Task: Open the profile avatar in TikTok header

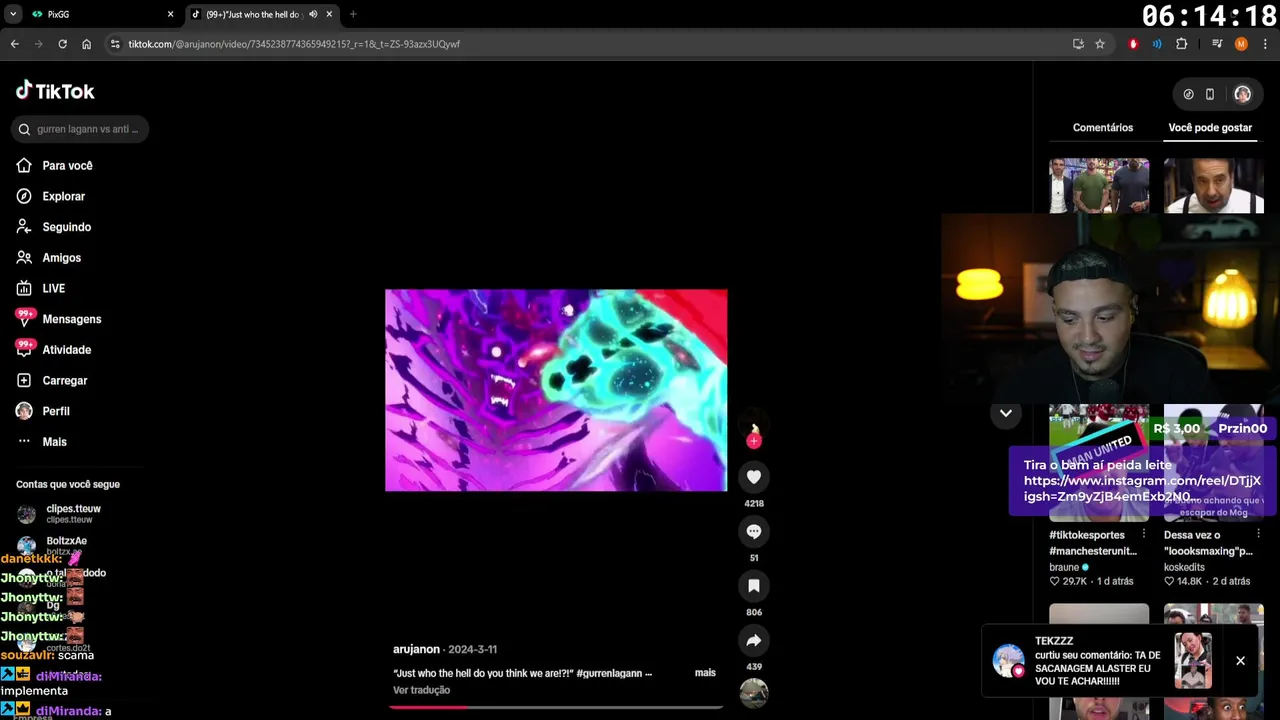Action: 1242,94
